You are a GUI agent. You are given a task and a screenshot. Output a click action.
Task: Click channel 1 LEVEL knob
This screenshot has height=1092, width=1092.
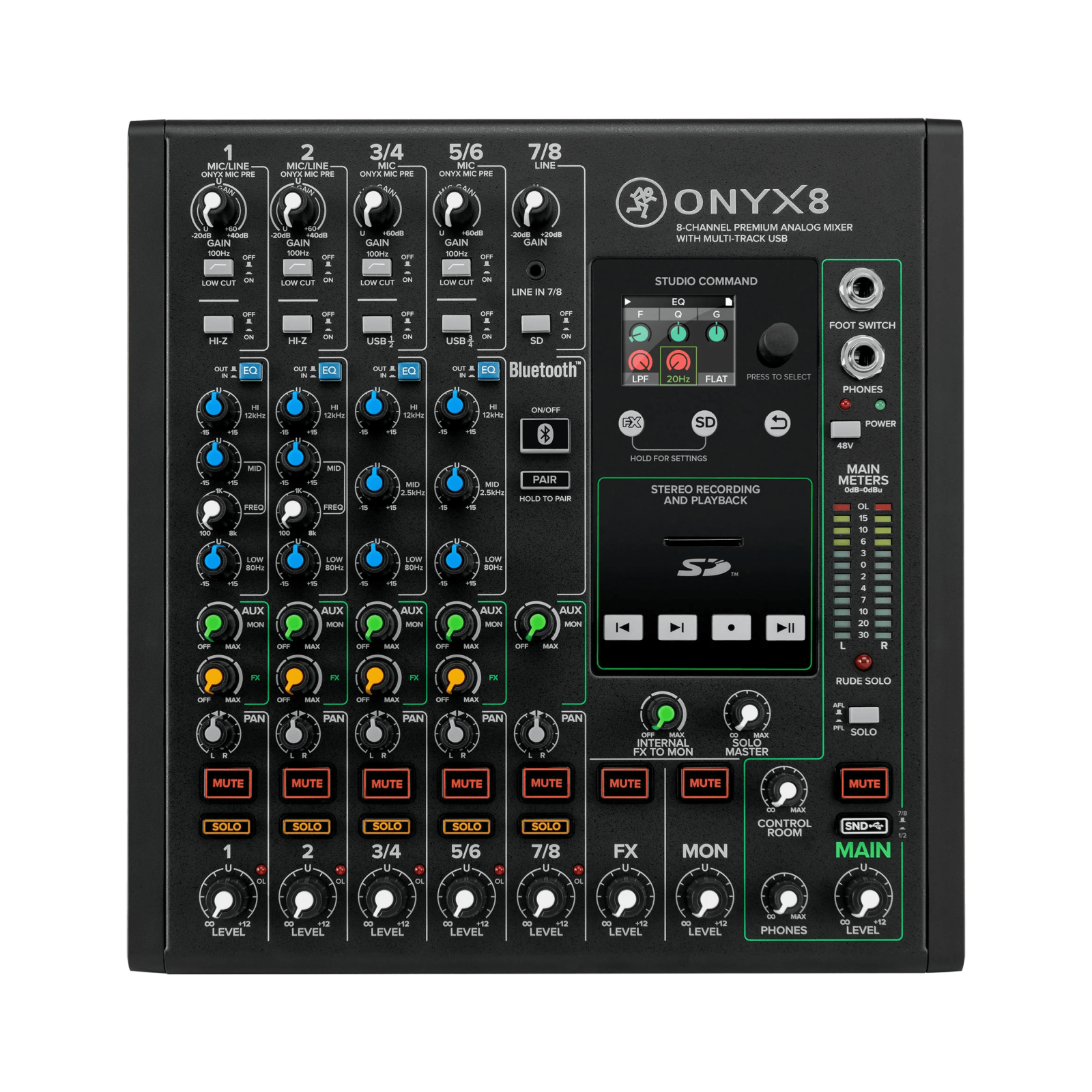(x=227, y=899)
